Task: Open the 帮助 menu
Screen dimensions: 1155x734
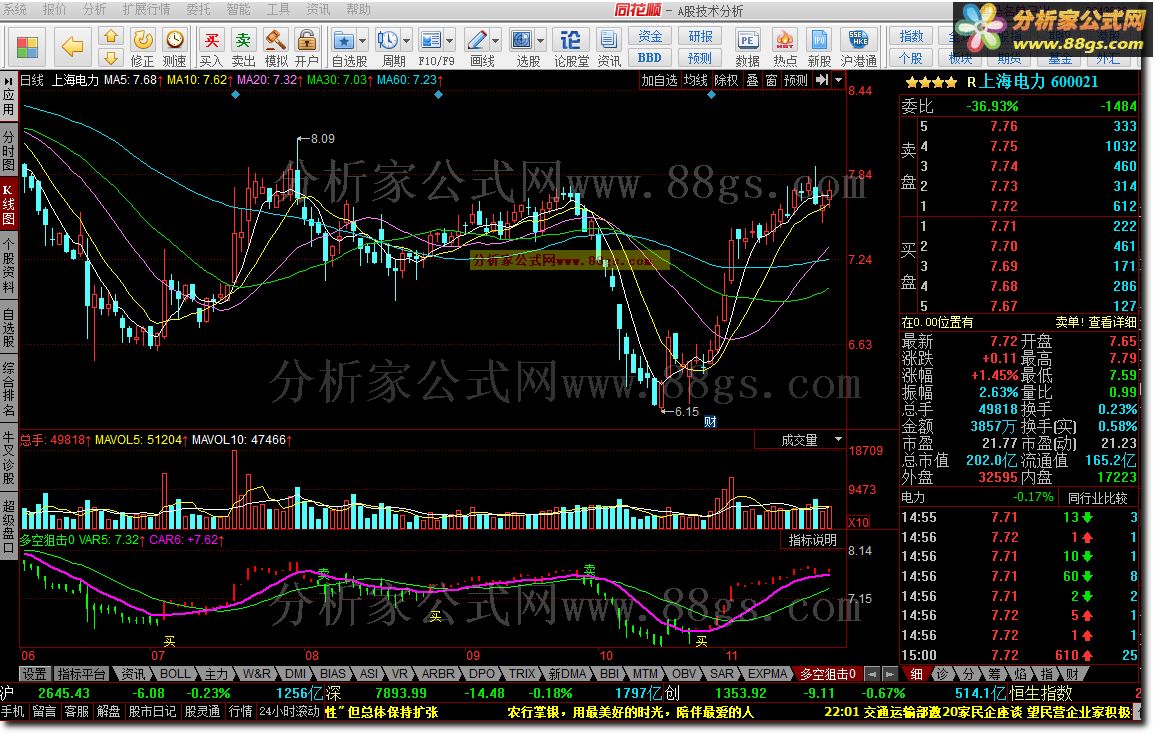Action: point(358,9)
